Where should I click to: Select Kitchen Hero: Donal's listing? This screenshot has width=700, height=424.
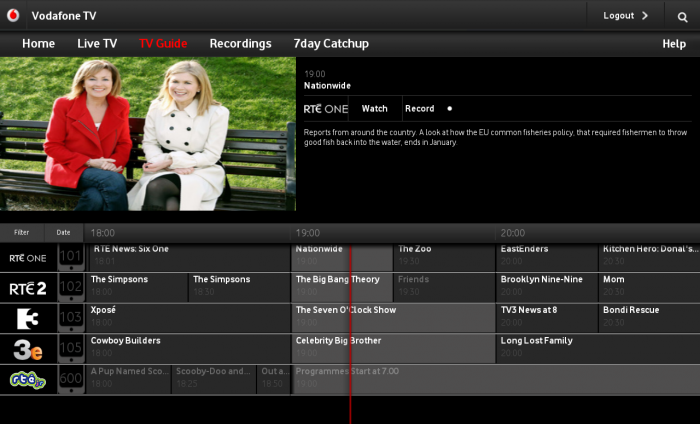click(x=649, y=257)
